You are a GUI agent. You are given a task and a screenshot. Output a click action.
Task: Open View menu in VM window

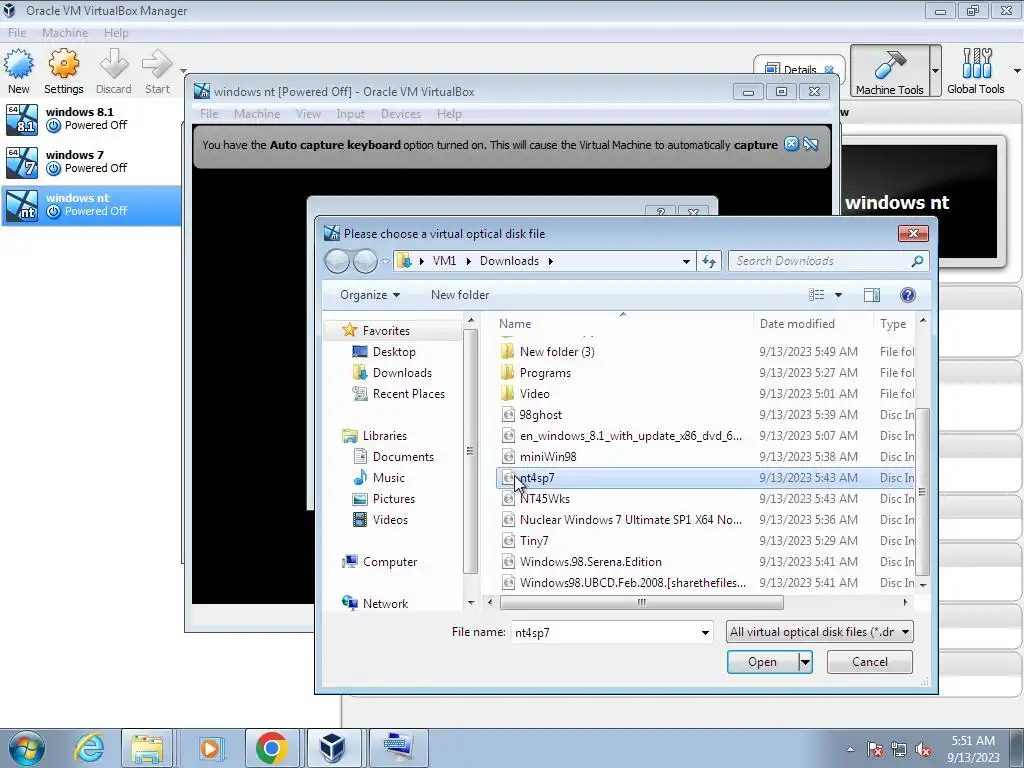tap(308, 114)
